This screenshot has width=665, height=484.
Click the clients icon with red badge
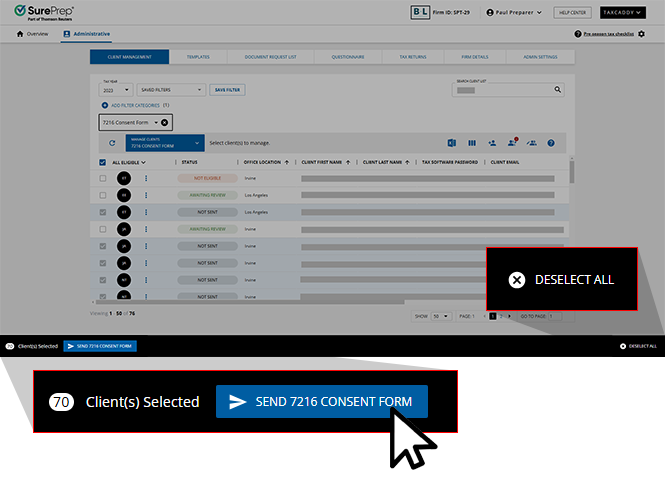point(512,142)
